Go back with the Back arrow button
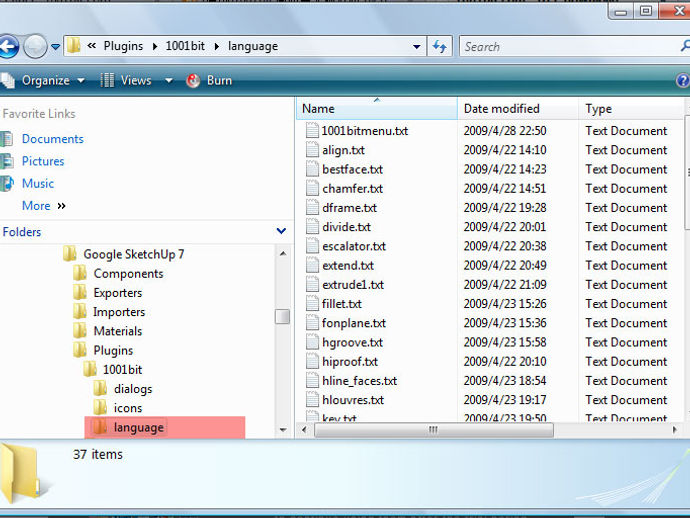Screen dimensions: 690x518 coord(8,46)
